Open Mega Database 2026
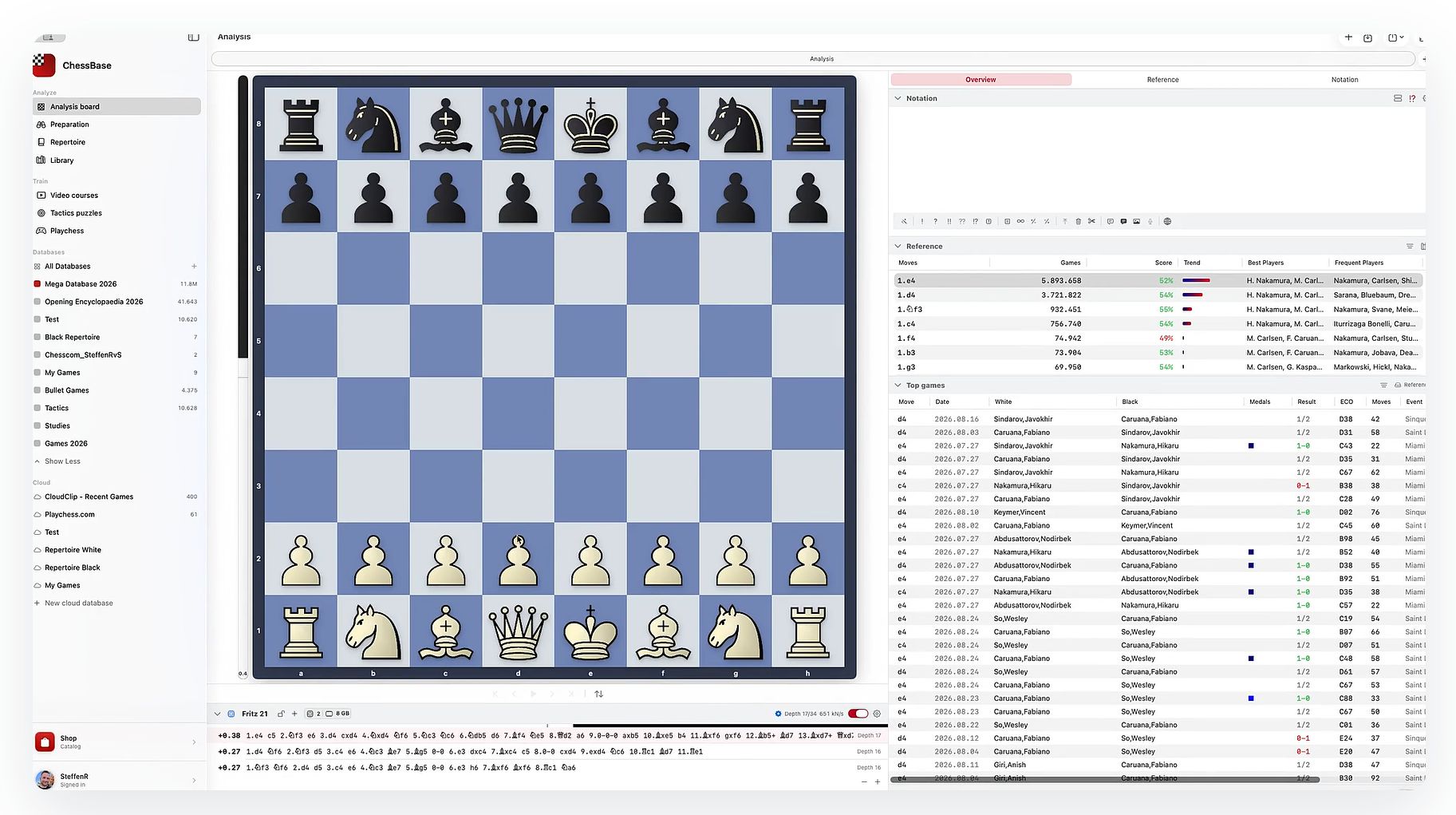 [81, 284]
